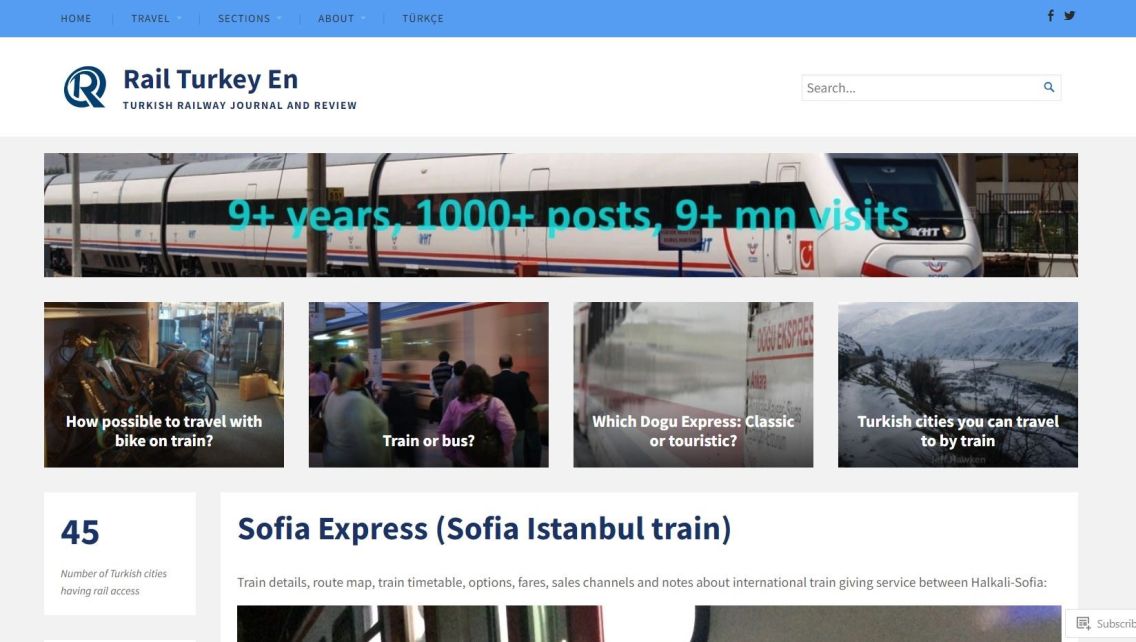Screen dimensions: 1136x642
Task: Click "TURKISH RAILWAY JOURNAL AND REVIEW" tagline
Action: click(240, 105)
